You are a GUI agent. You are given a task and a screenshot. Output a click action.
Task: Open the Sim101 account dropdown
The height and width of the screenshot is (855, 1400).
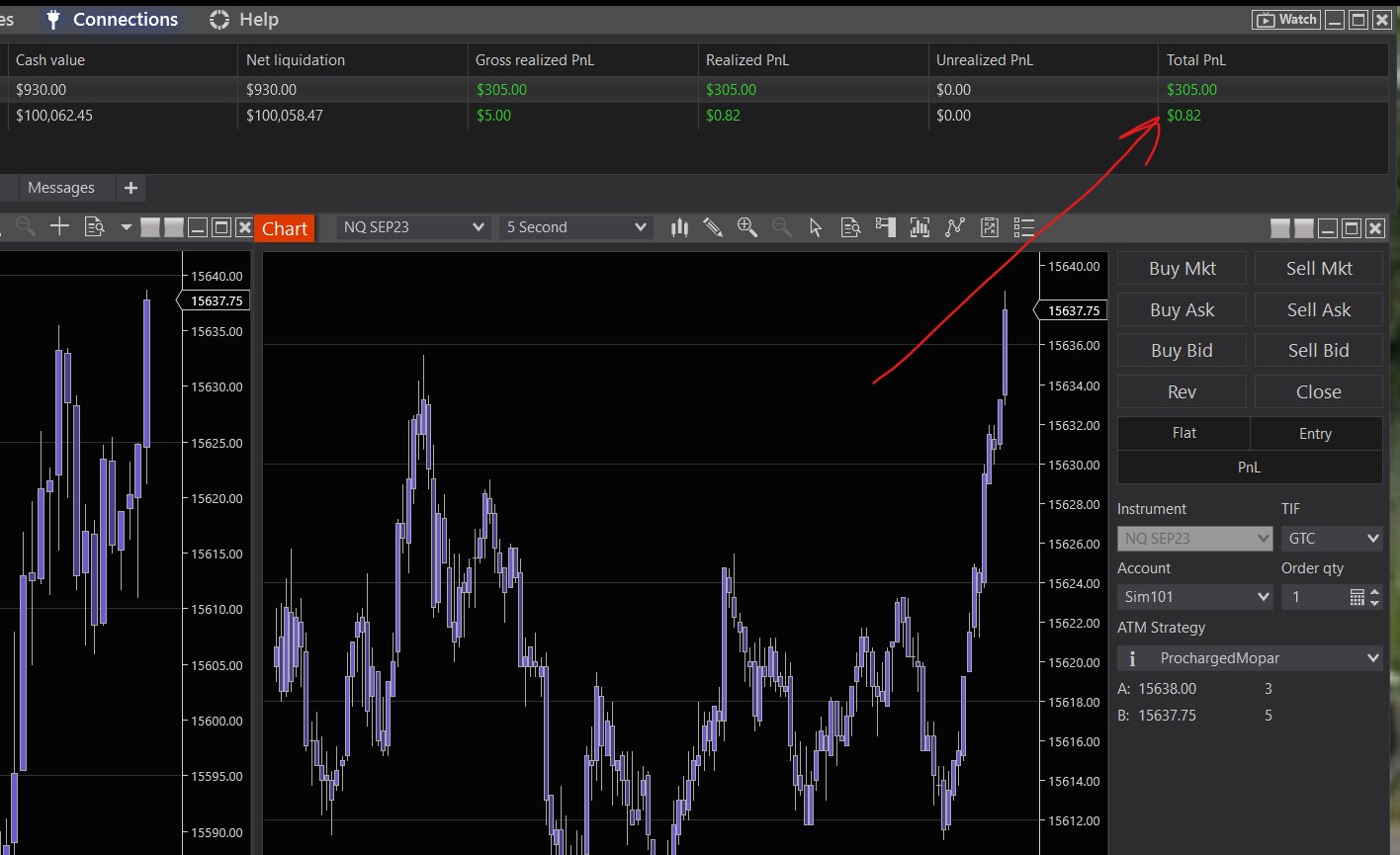[1195, 597]
